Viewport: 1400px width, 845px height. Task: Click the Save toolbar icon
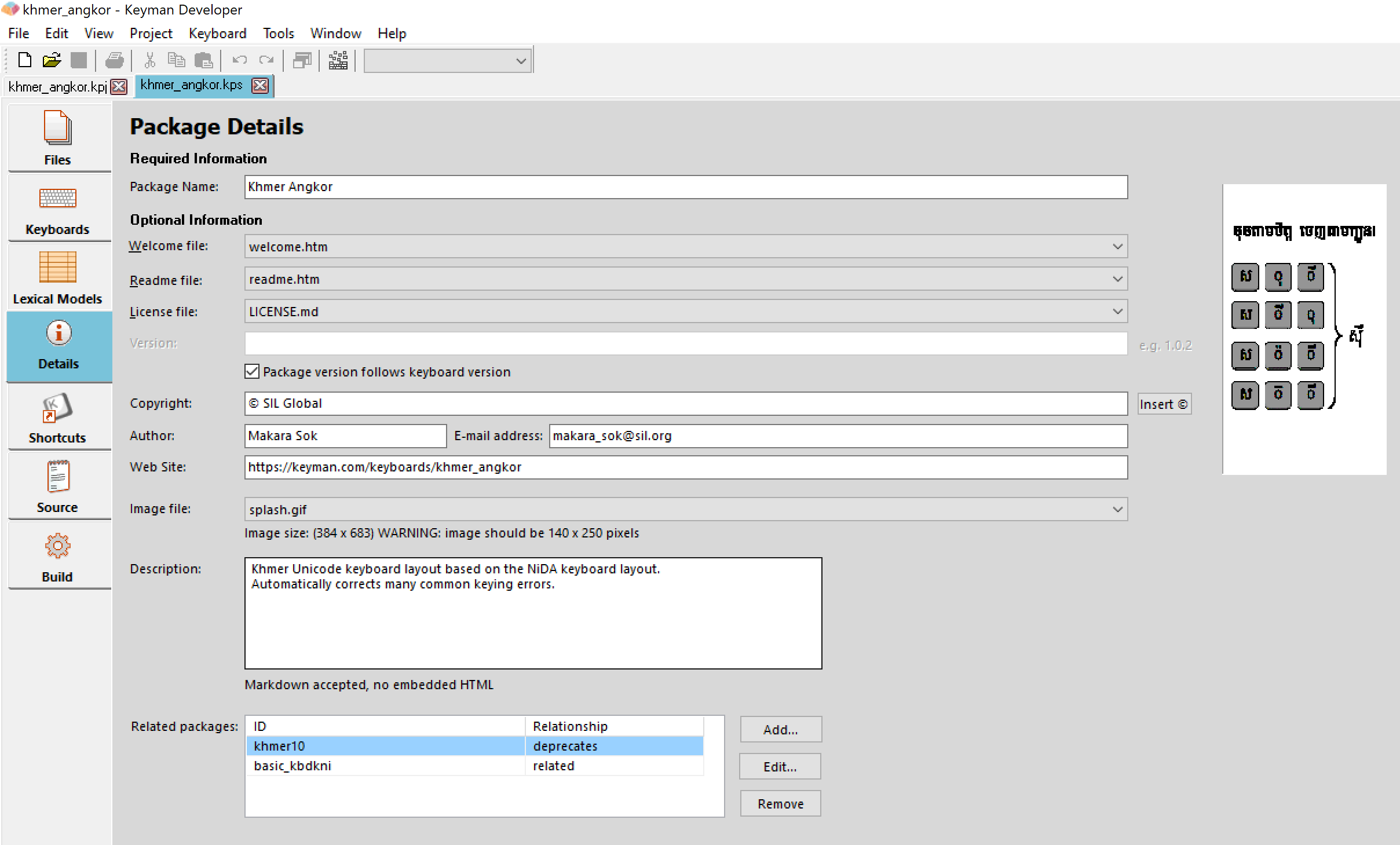79,60
